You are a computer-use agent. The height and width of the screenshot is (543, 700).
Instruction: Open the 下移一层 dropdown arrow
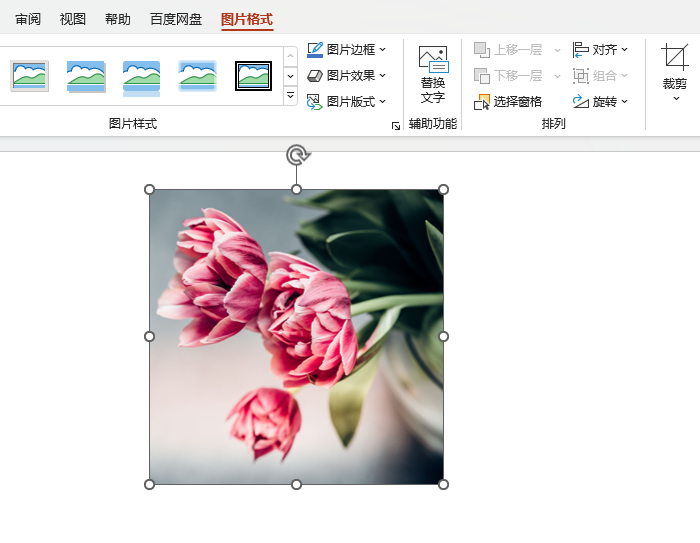(557, 76)
